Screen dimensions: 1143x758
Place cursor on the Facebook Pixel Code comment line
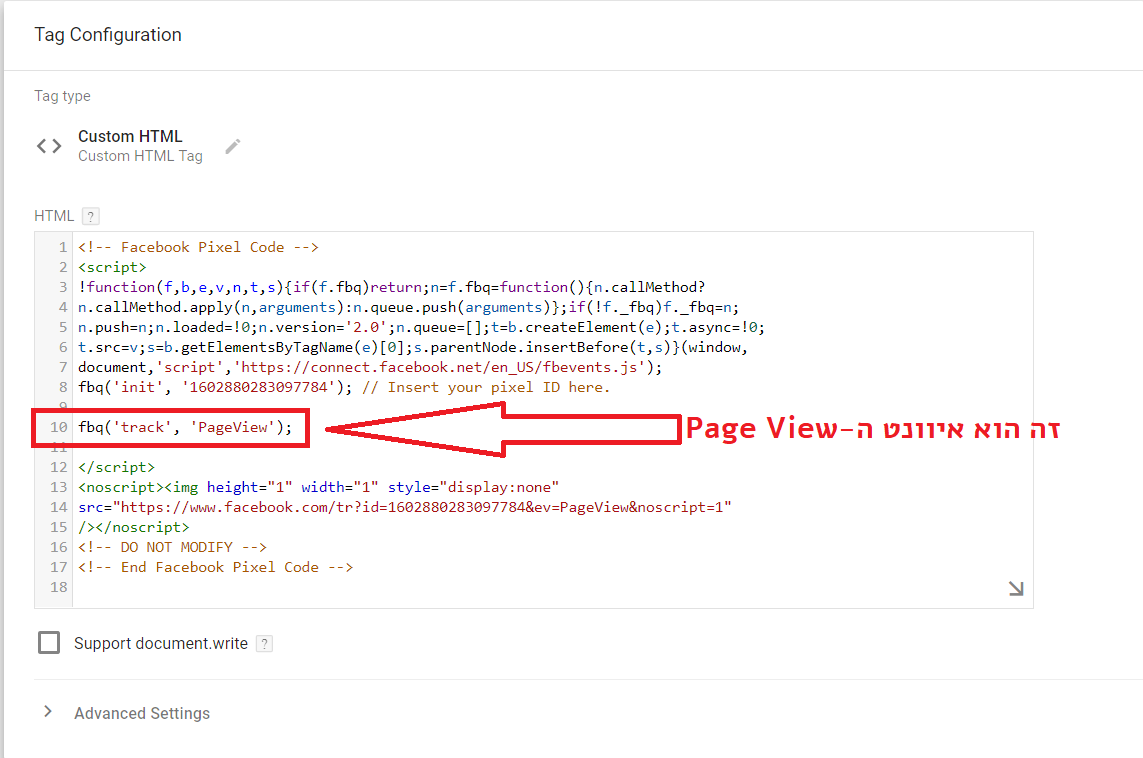[x=198, y=247]
